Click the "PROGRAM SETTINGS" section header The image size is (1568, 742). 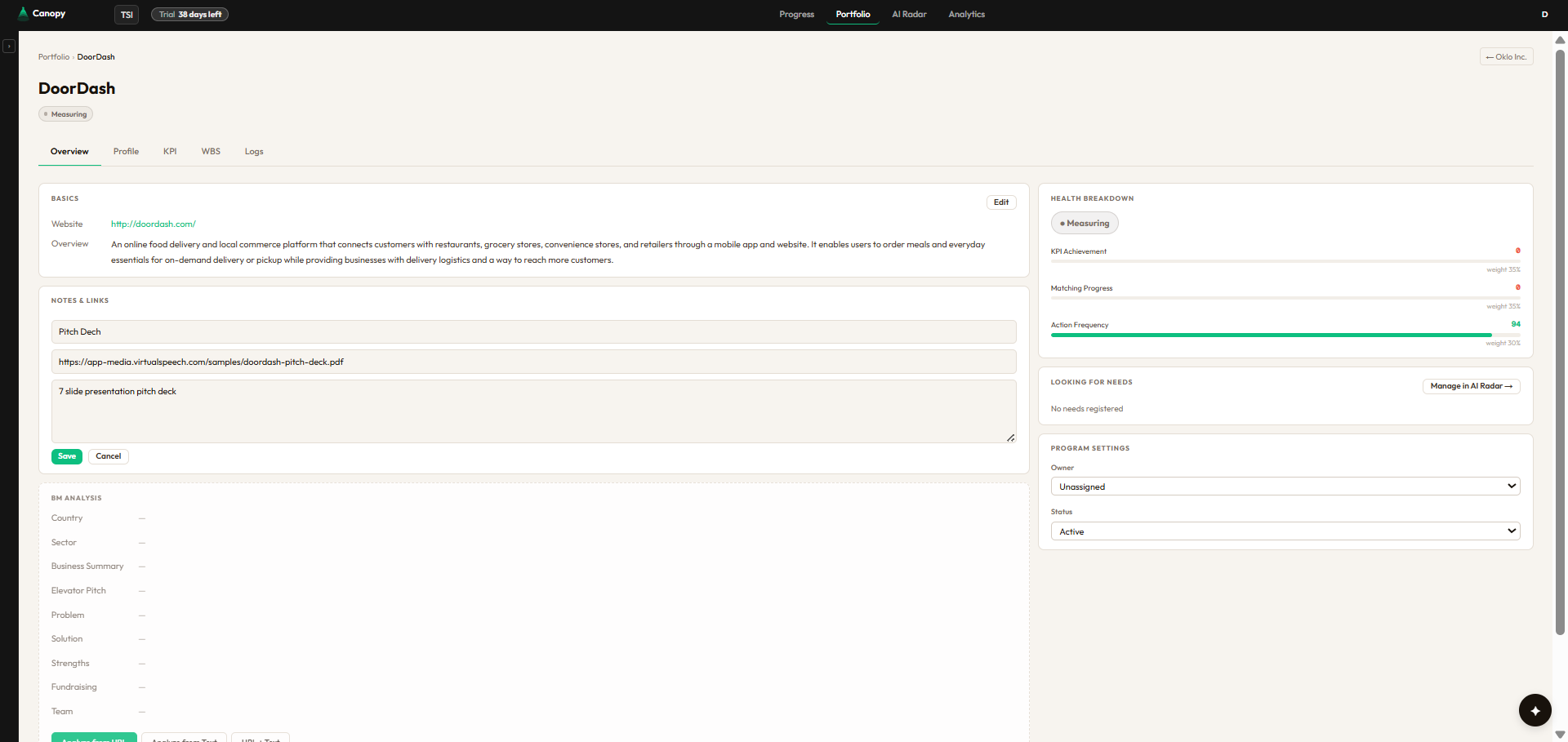point(1090,448)
